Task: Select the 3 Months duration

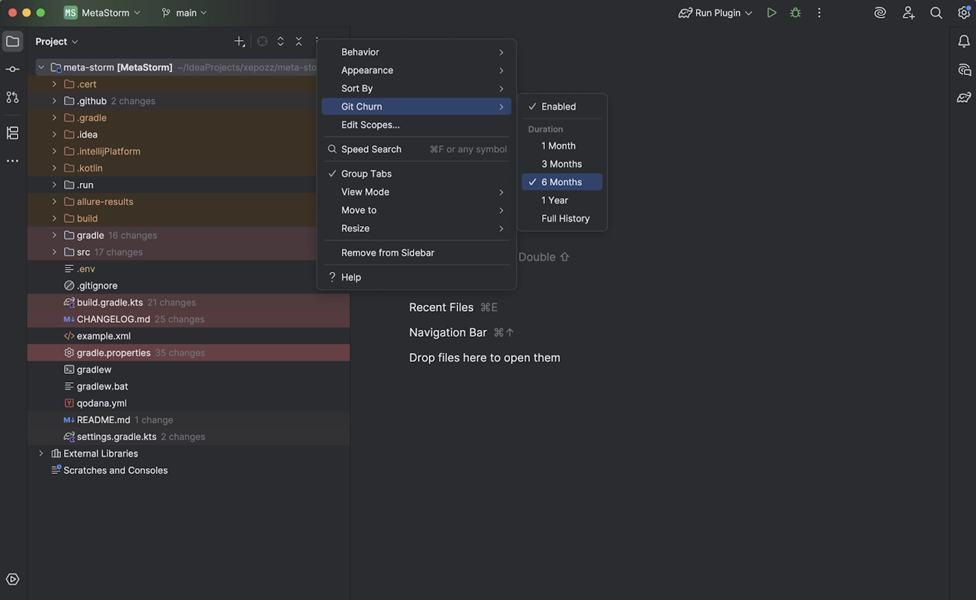Action: [561, 164]
